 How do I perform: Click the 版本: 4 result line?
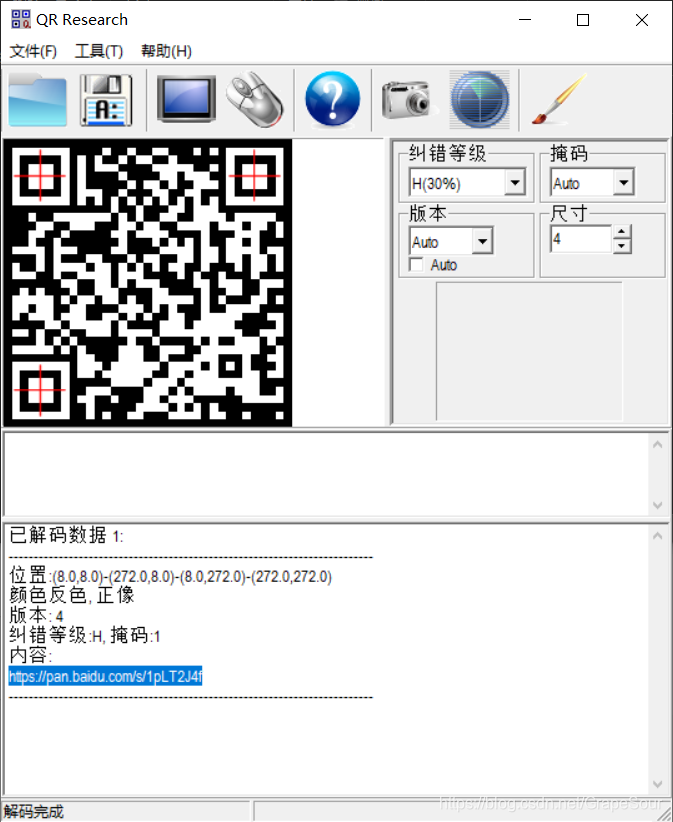37,615
